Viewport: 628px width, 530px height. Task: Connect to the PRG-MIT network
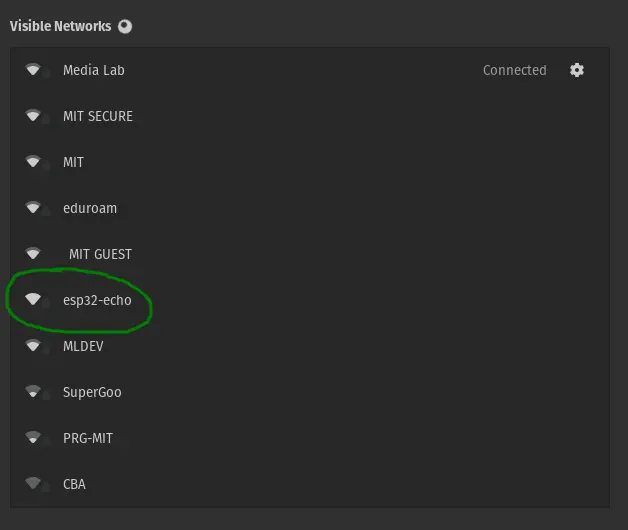(x=88, y=438)
